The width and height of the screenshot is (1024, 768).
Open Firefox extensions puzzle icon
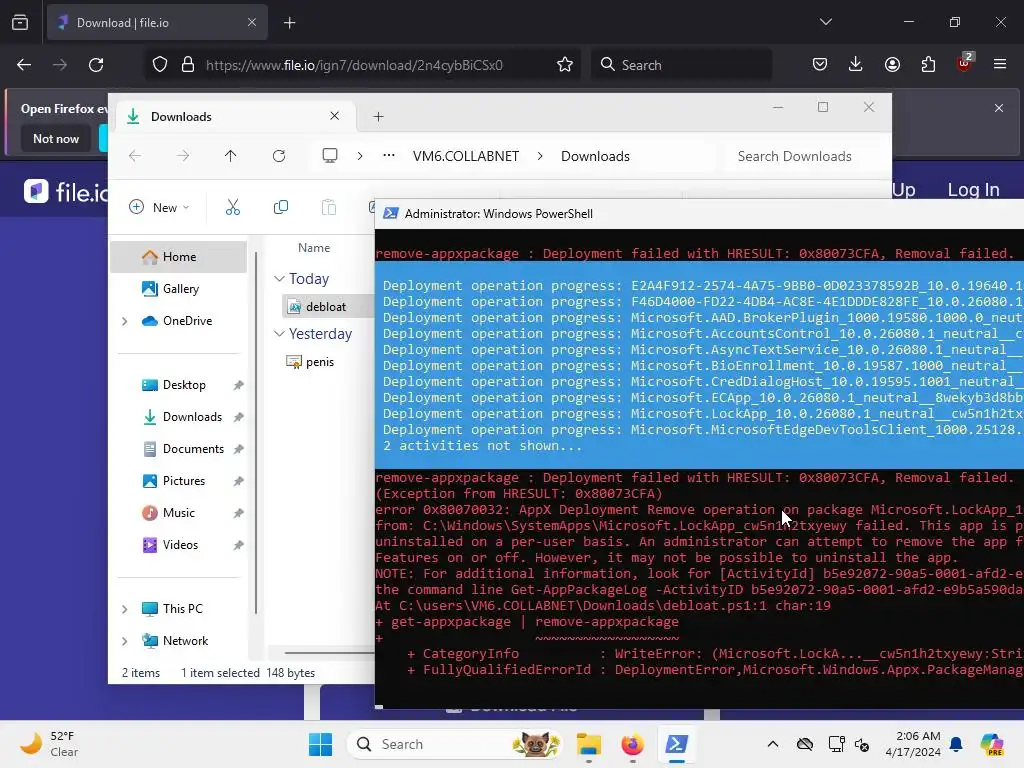(x=928, y=64)
